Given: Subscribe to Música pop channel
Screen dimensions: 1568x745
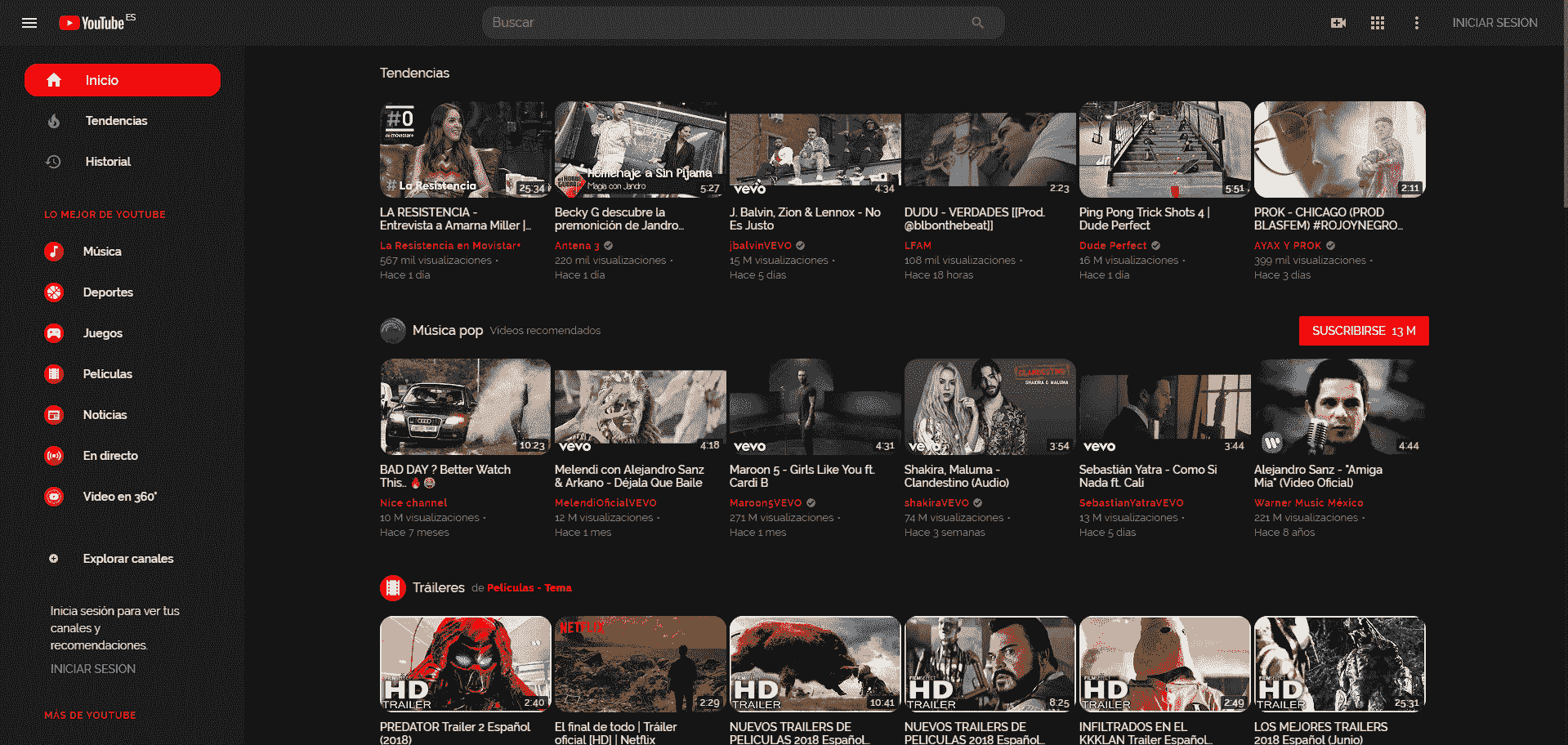Looking at the screenshot, I should tap(1364, 331).
